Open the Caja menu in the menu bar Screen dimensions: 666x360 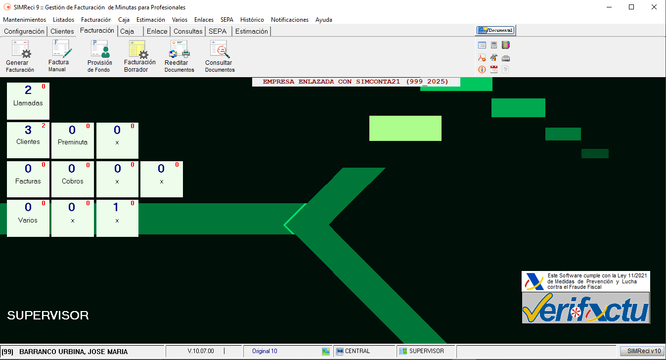[124, 20]
